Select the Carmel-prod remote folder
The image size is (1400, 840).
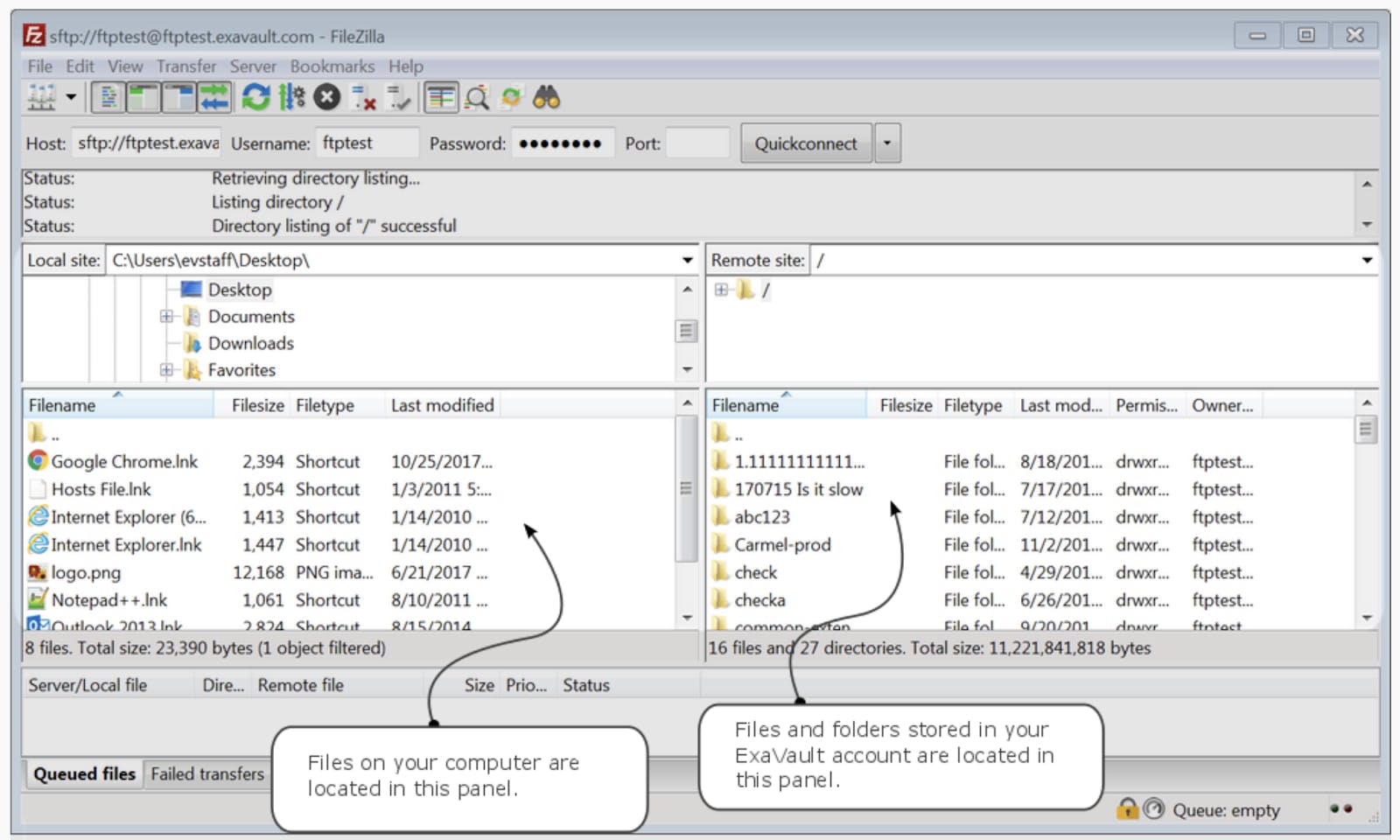tap(784, 544)
